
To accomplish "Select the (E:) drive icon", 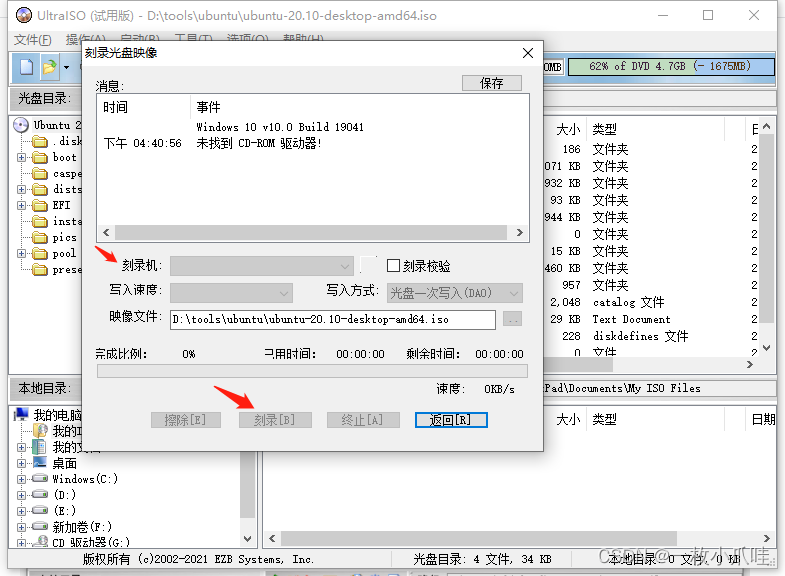I will tap(40, 511).
